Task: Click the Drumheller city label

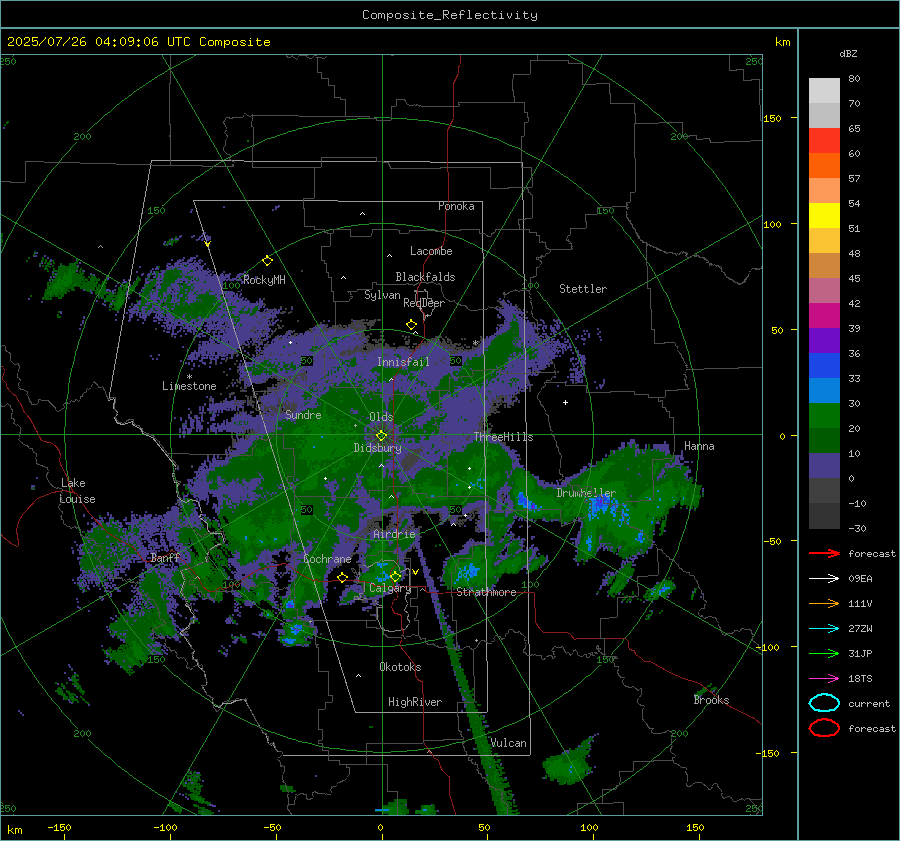Action: click(586, 493)
